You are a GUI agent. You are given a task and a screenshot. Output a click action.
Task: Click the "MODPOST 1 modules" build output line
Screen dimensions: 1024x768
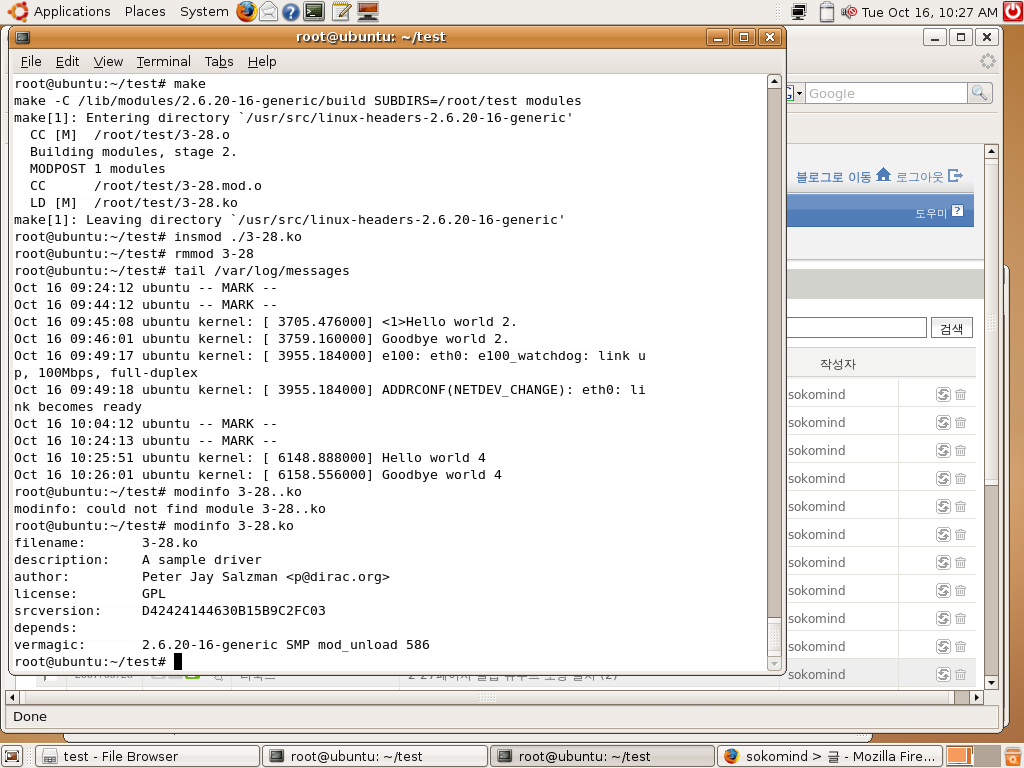(97, 169)
